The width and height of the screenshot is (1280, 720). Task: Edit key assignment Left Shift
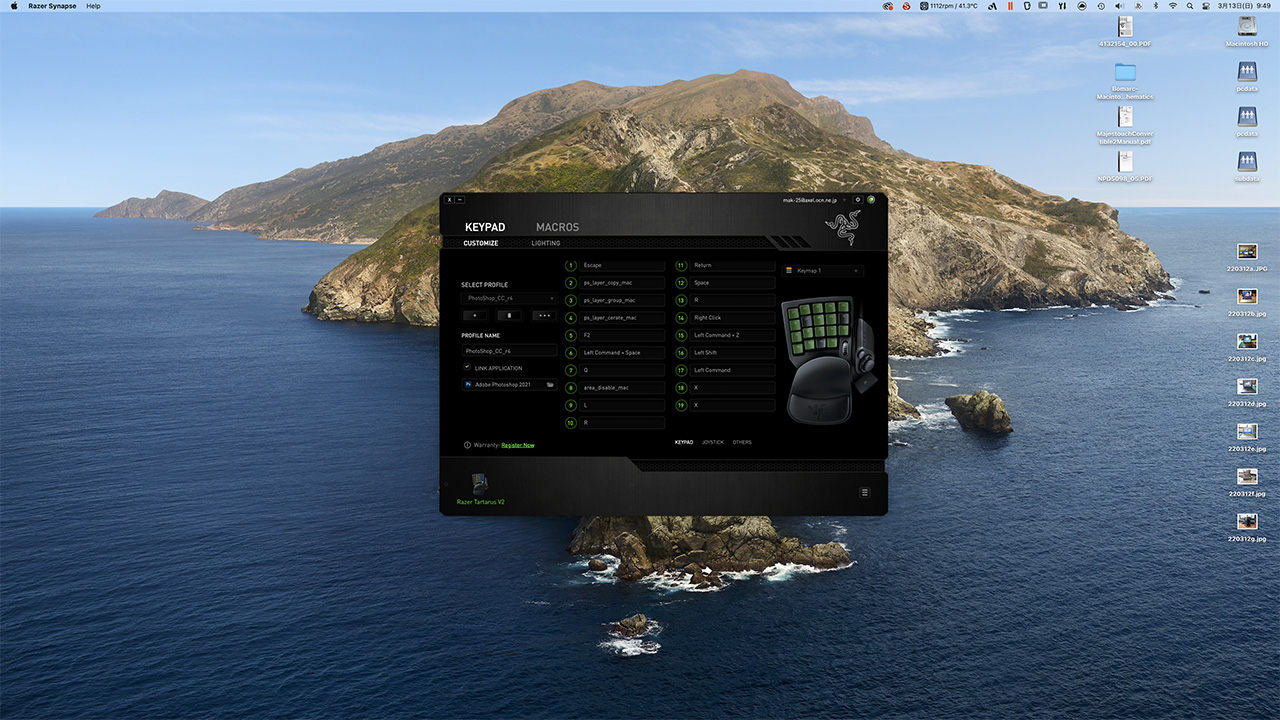click(733, 353)
